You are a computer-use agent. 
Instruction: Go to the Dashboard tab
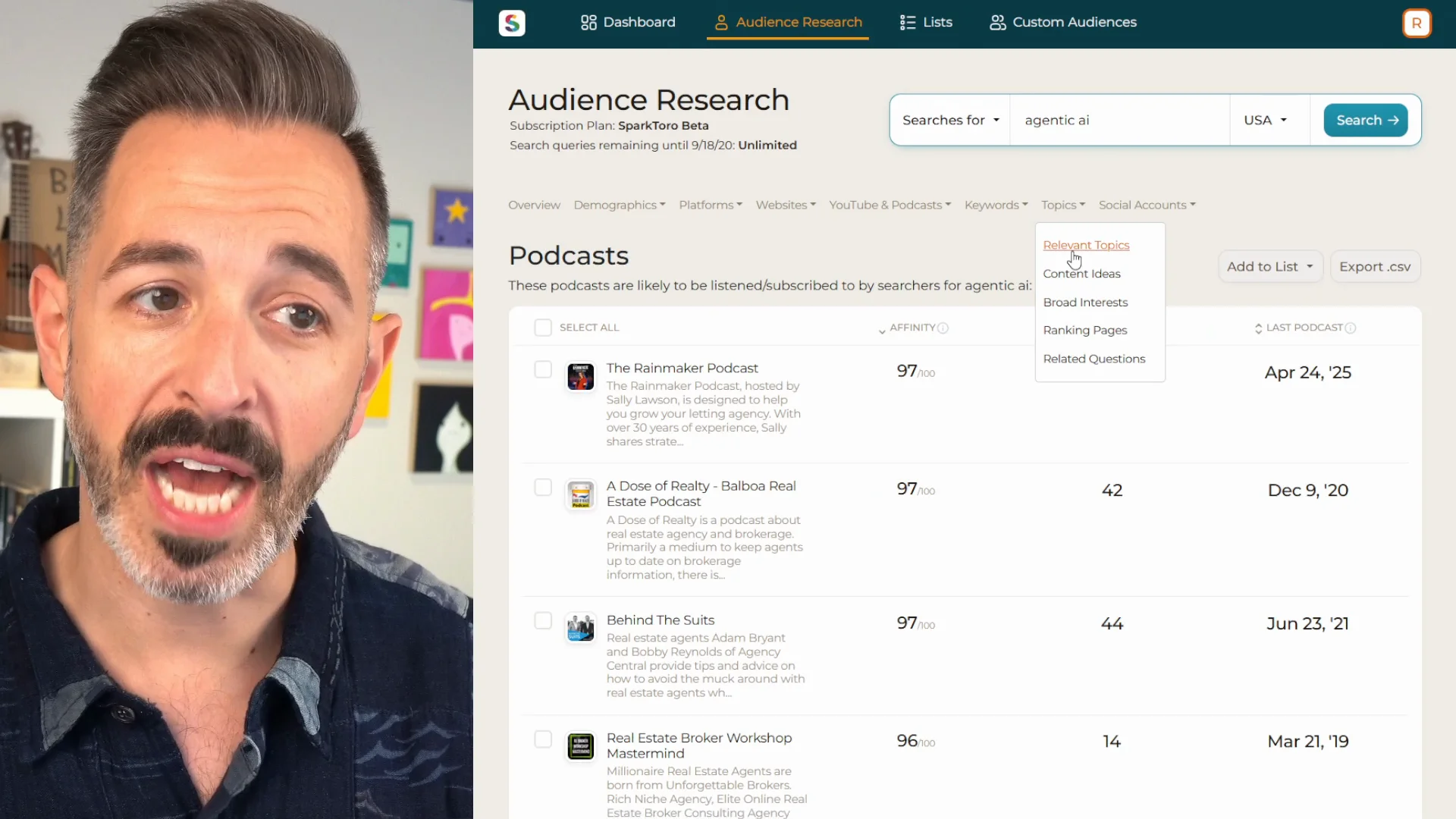(x=628, y=22)
